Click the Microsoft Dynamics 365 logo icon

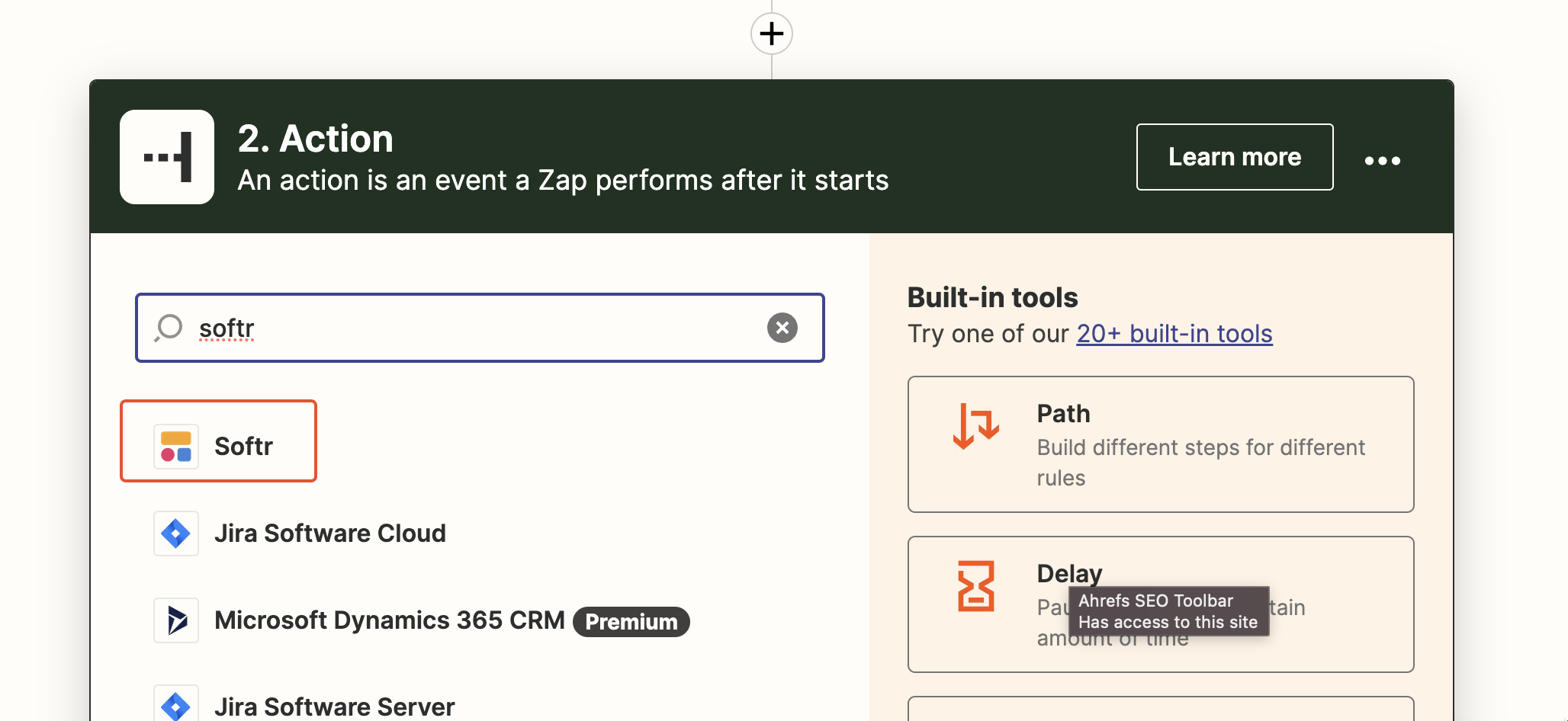176,620
